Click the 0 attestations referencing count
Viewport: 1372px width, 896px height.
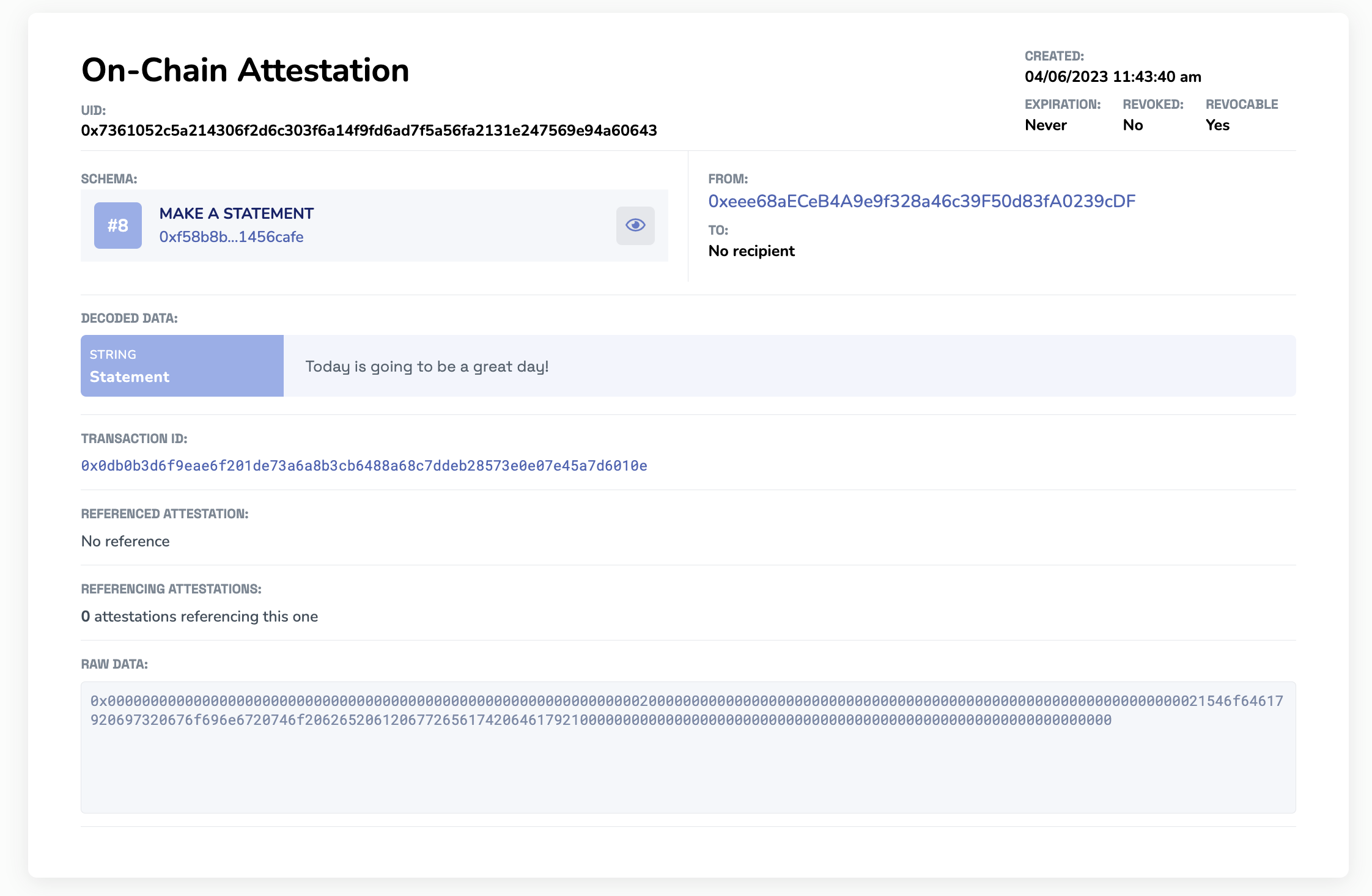pyautogui.click(x=199, y=617)
